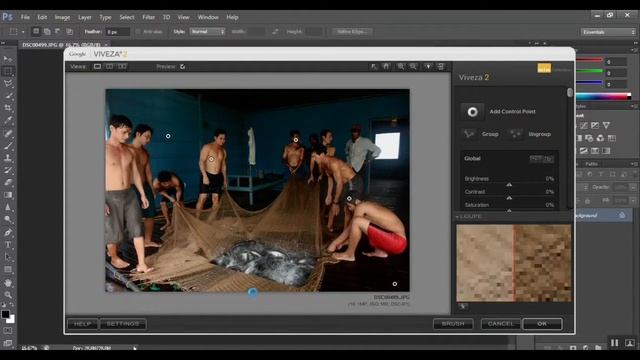The width and height of the screenshot is (640, 360).
Task: Click Add to selection icon in options bar
Action: click(x=47, y=31)
